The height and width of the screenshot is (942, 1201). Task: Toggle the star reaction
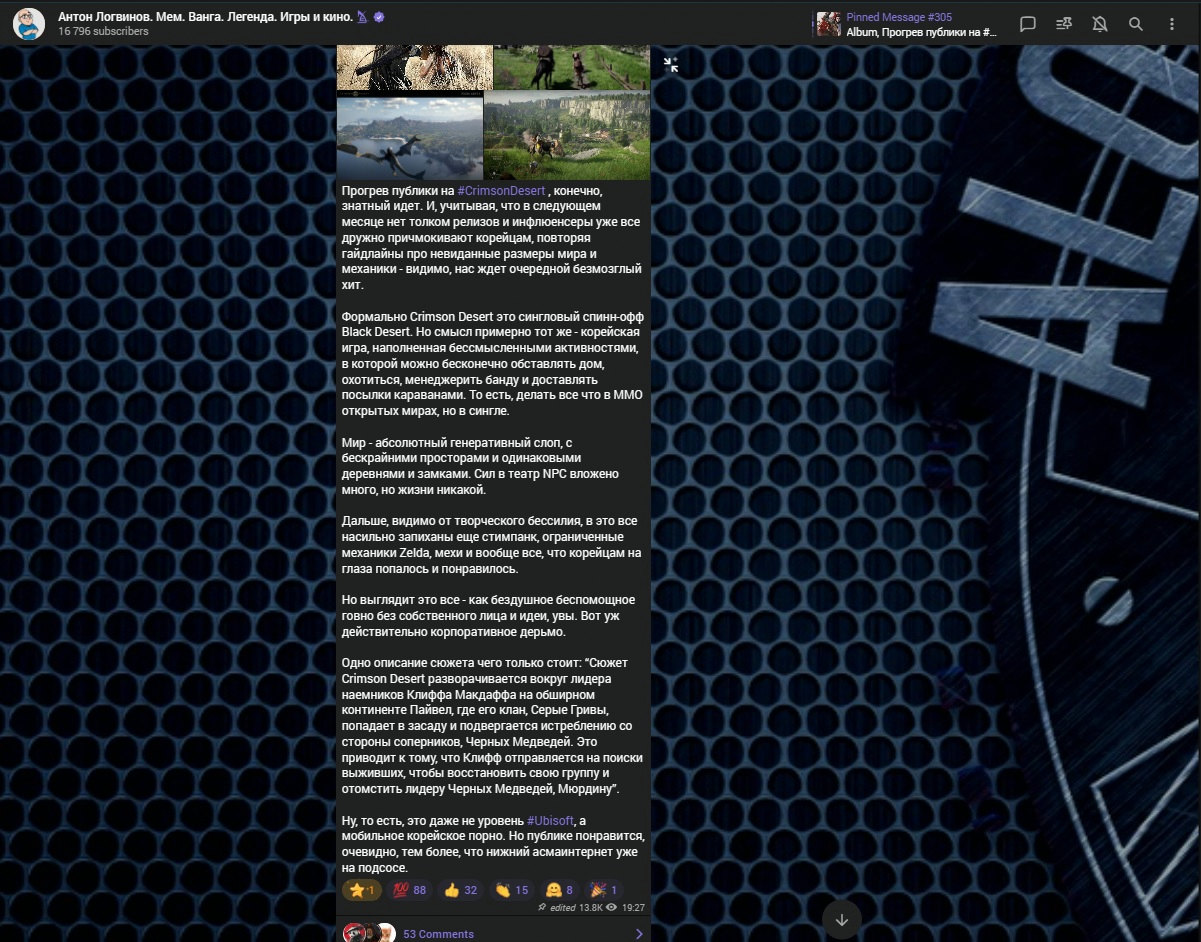[x=361, y=890]
